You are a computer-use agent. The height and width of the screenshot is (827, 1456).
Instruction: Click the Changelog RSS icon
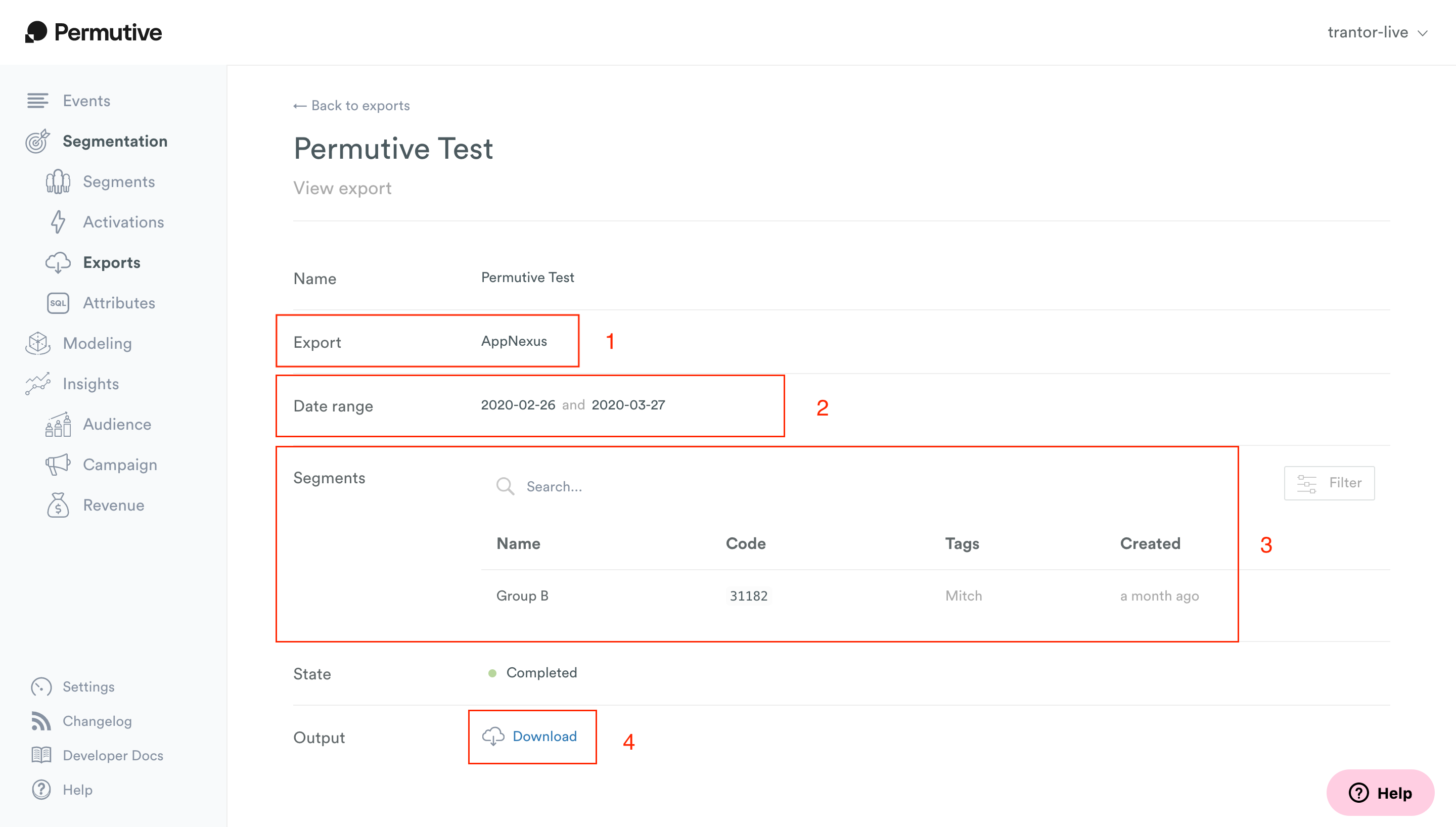click(41, 721)
